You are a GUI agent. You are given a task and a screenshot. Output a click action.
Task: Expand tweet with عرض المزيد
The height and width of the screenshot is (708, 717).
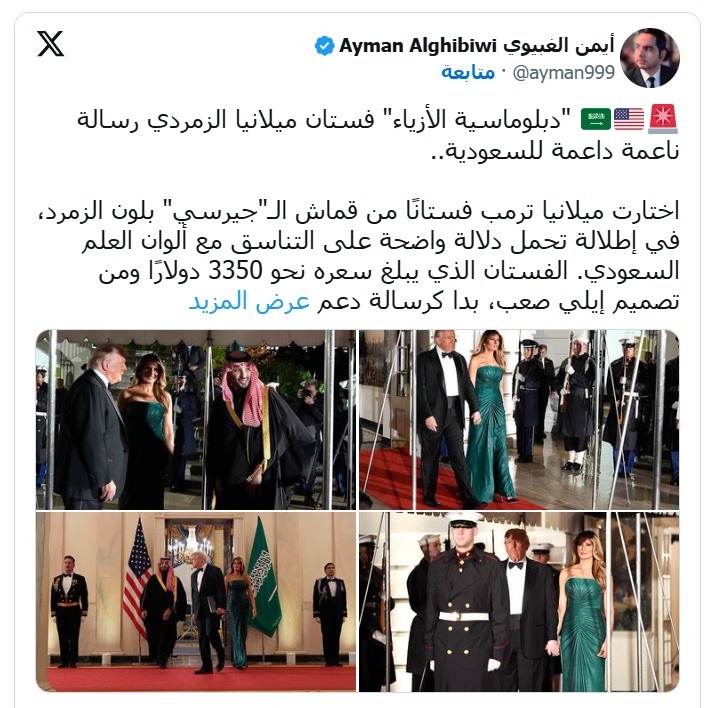(249, 302)
